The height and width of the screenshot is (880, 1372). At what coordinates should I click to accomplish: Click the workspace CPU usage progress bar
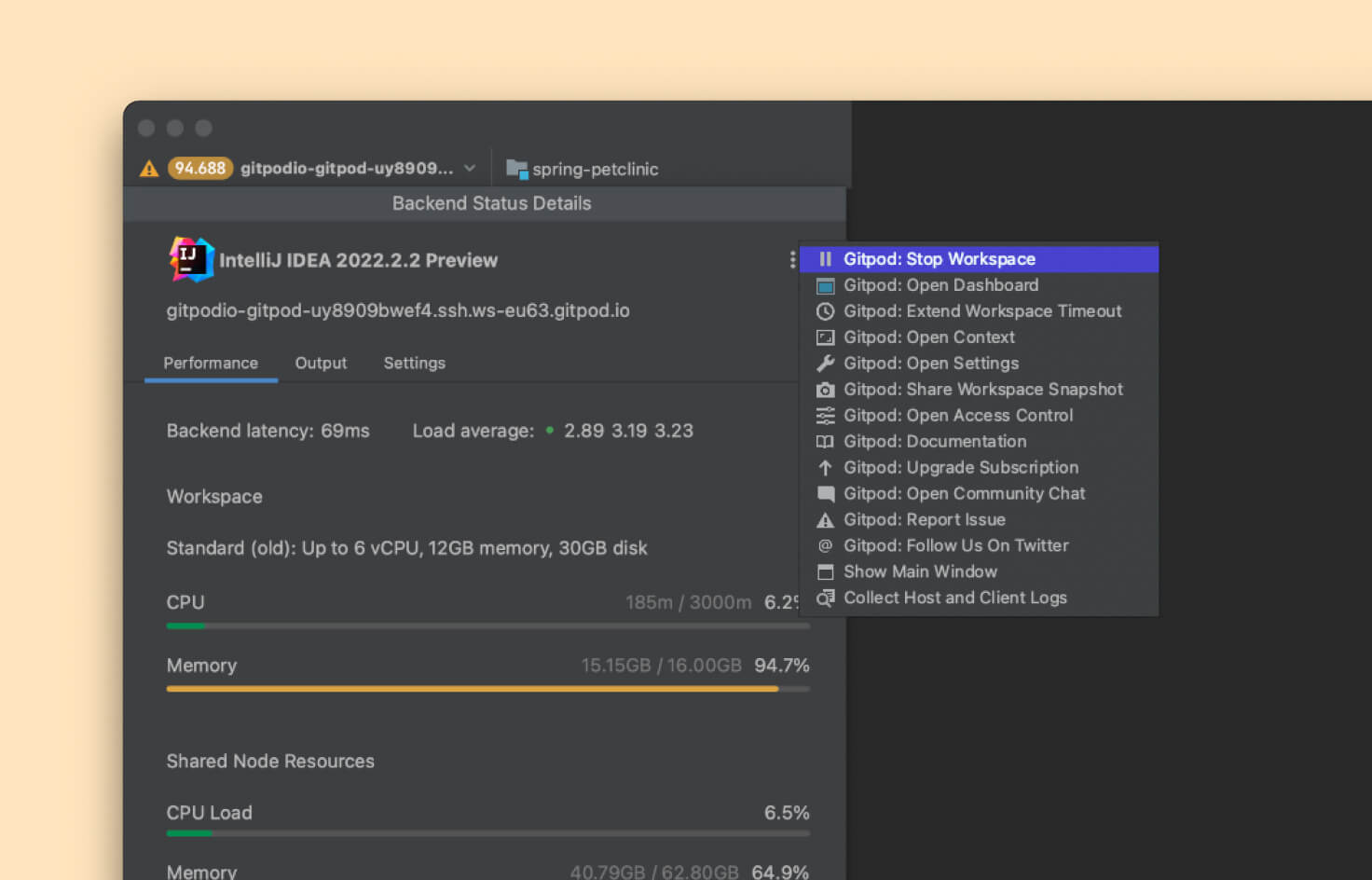[487, 626]
